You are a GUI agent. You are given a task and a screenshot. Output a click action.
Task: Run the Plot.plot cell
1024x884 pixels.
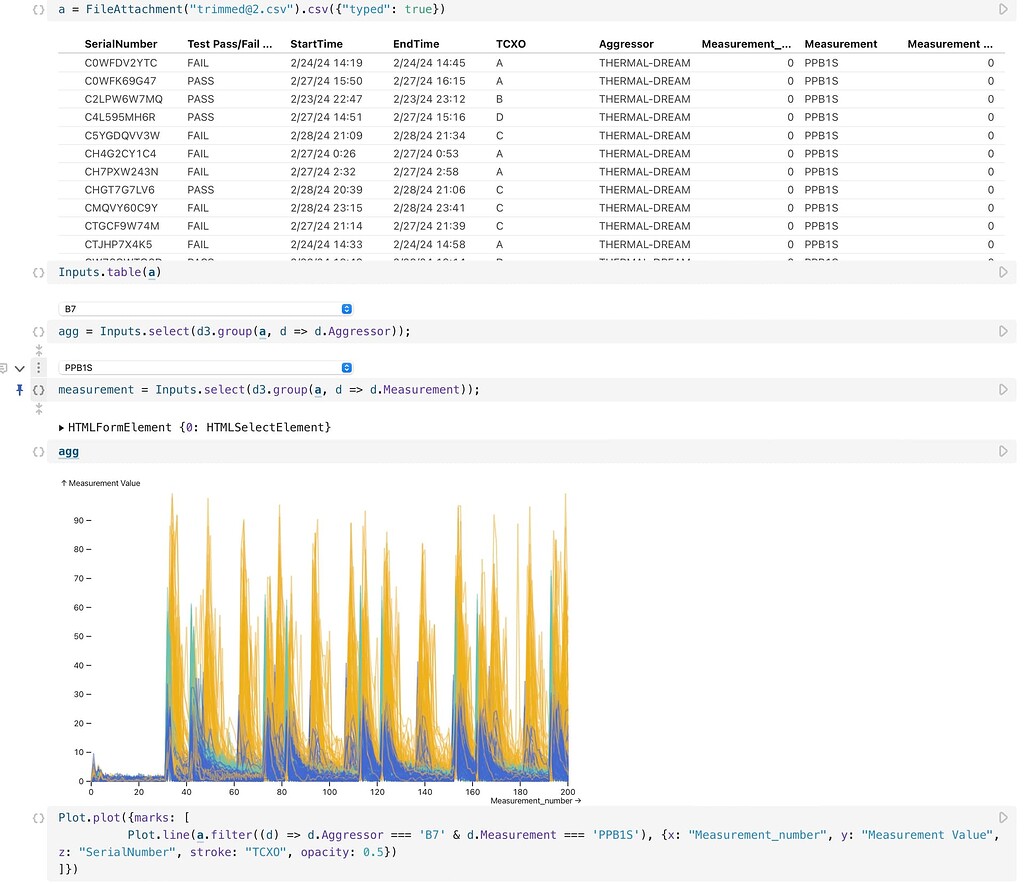coord(1003,818)
